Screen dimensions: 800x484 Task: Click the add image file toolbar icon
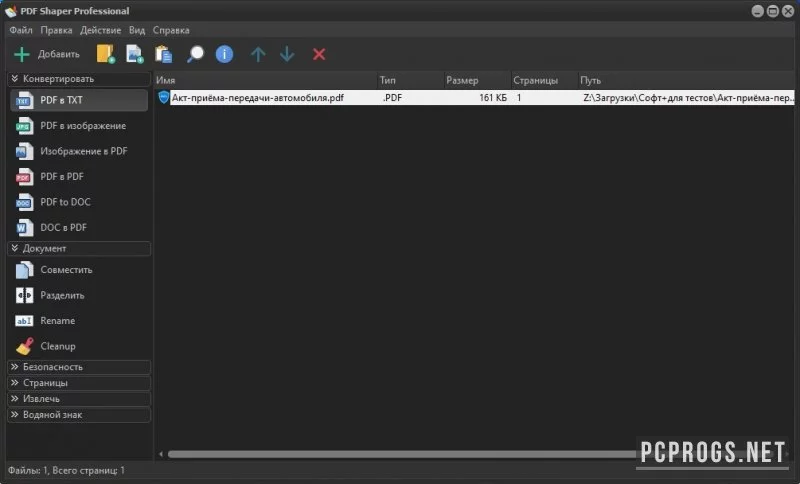coord(135,54)
